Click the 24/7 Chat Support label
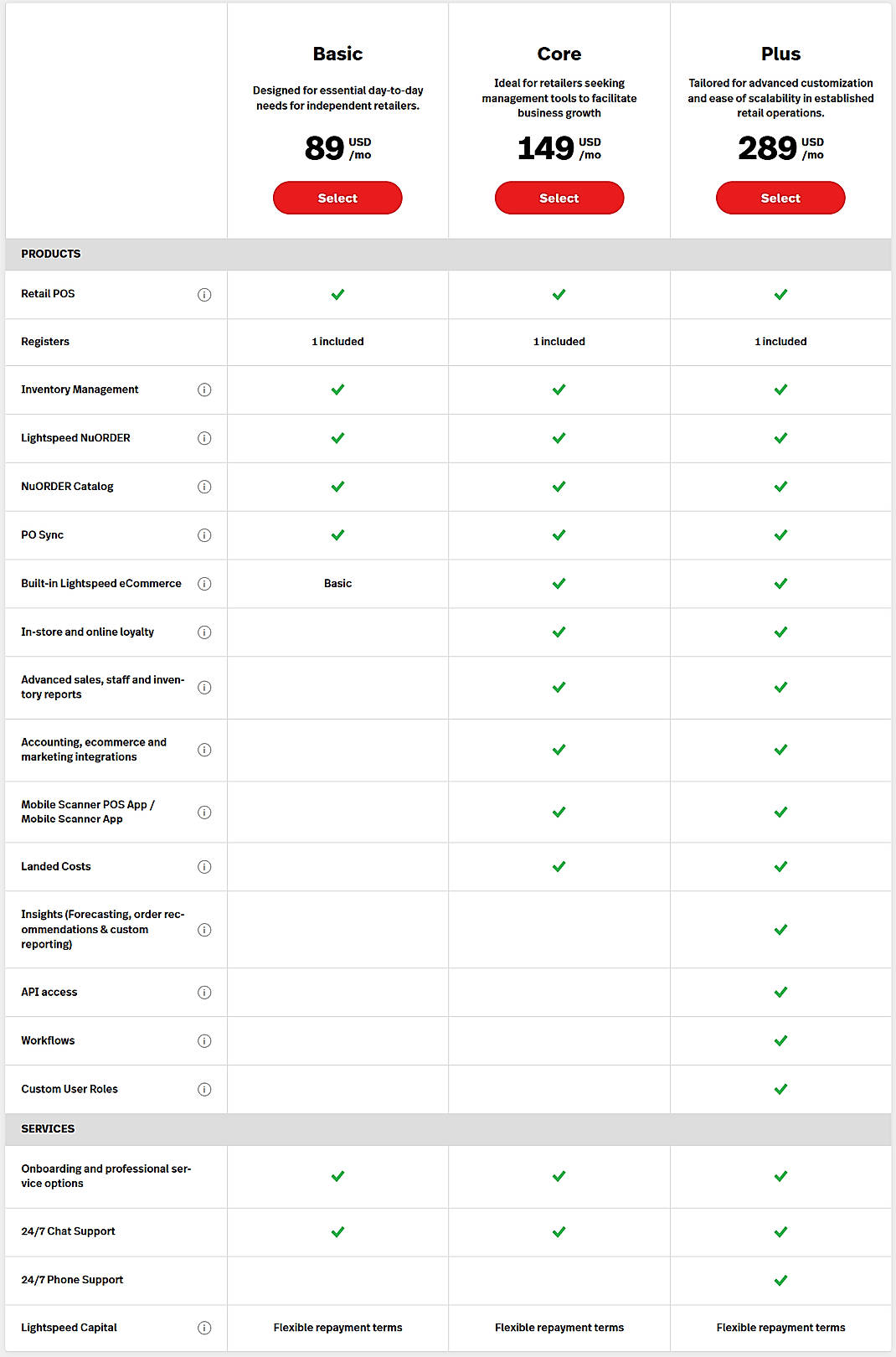The height and width of the screenshot is (1357, 896). click(x=68, y=1231)
